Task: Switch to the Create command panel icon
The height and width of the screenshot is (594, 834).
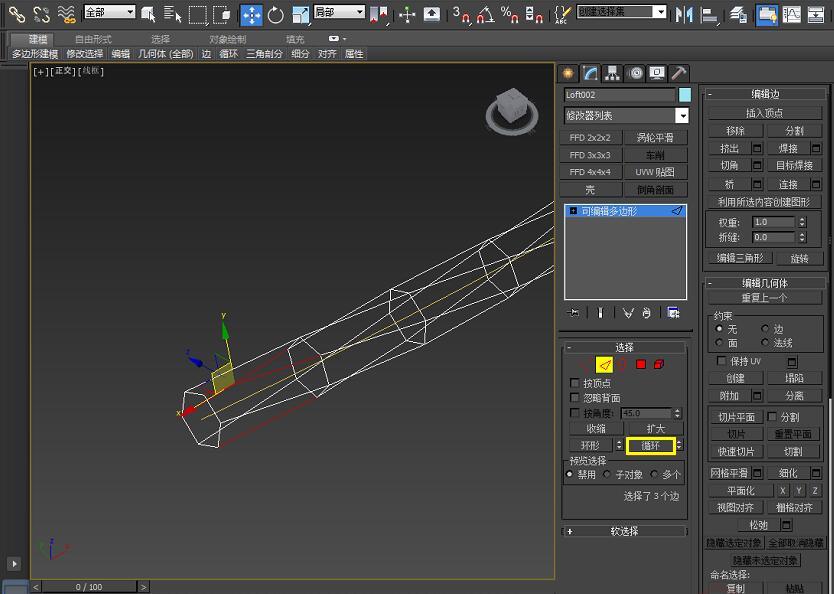Action: pyautogui.click(x=568, y=73)
